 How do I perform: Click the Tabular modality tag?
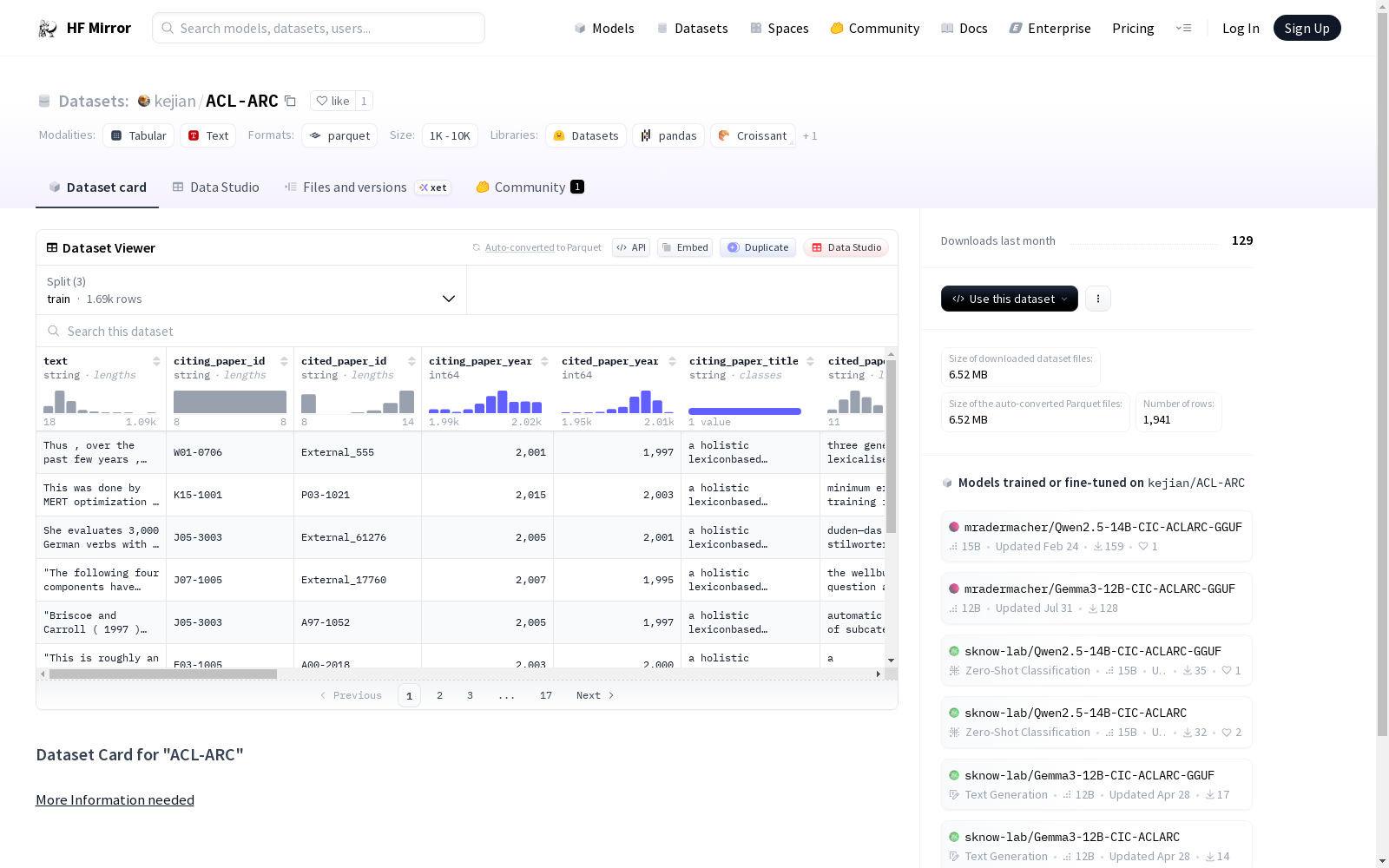point(139,135)
